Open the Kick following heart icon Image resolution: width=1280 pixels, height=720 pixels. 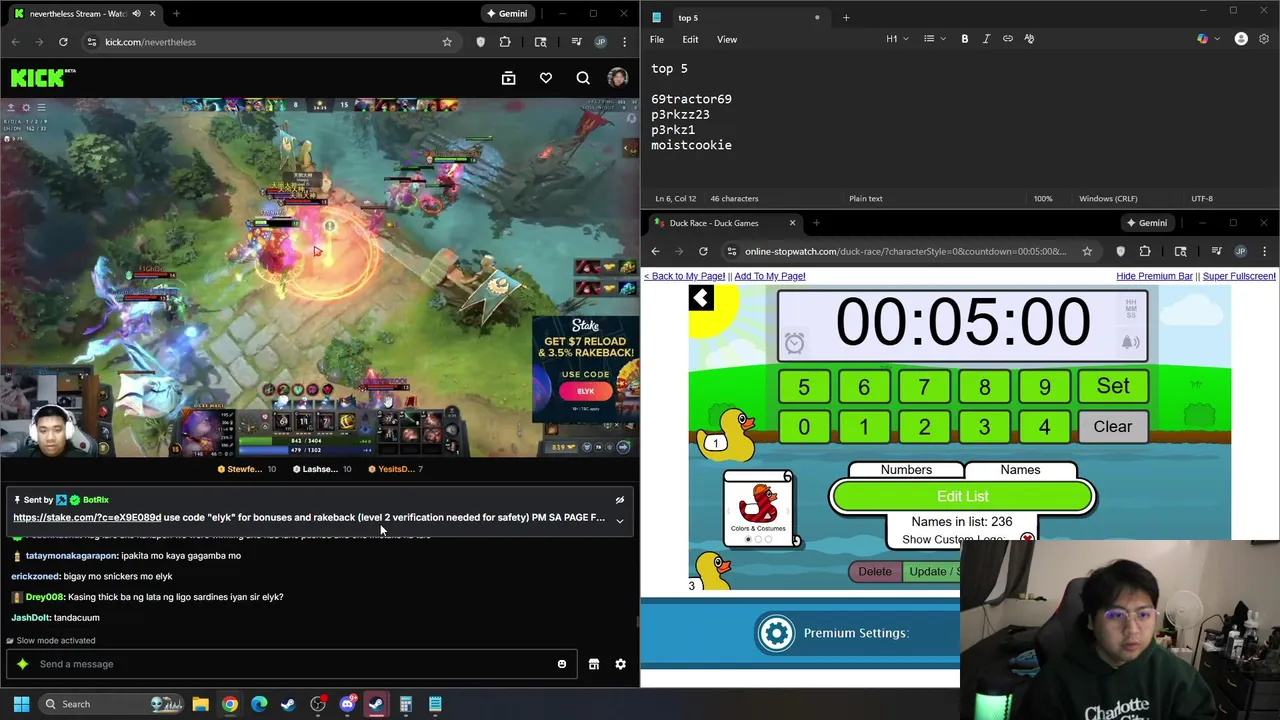point(546,78)
